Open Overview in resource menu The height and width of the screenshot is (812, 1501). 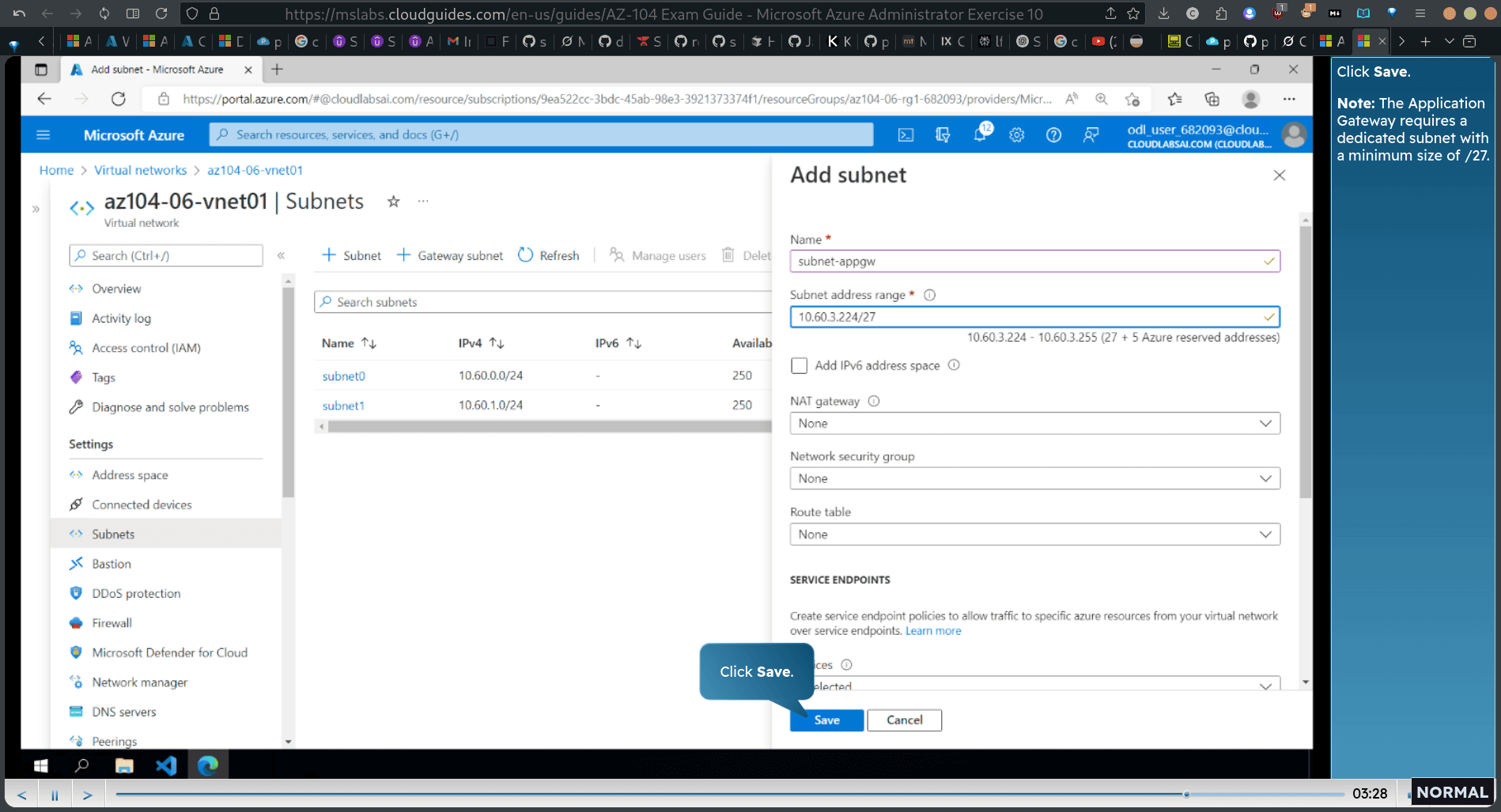click(116, 289)
